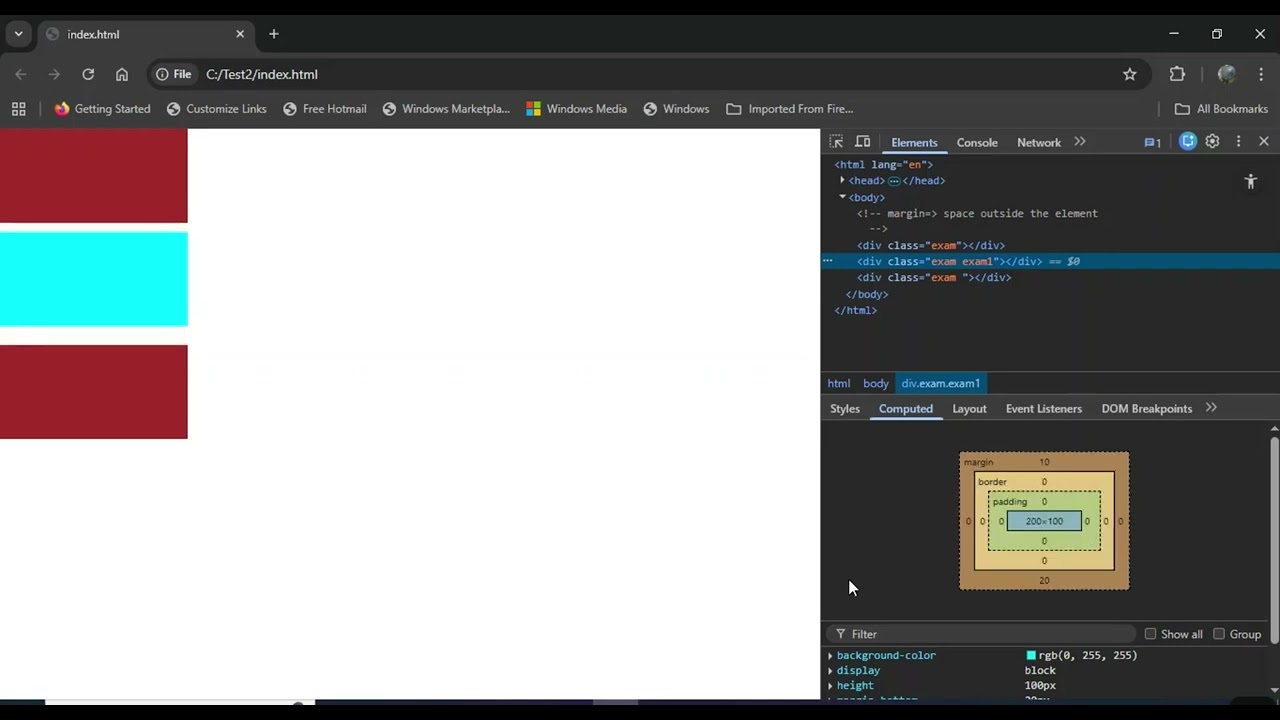The image size is (1280, 720).
Task: Click the div.exam.exam1 breadcrumb
Action: point(941,383)
